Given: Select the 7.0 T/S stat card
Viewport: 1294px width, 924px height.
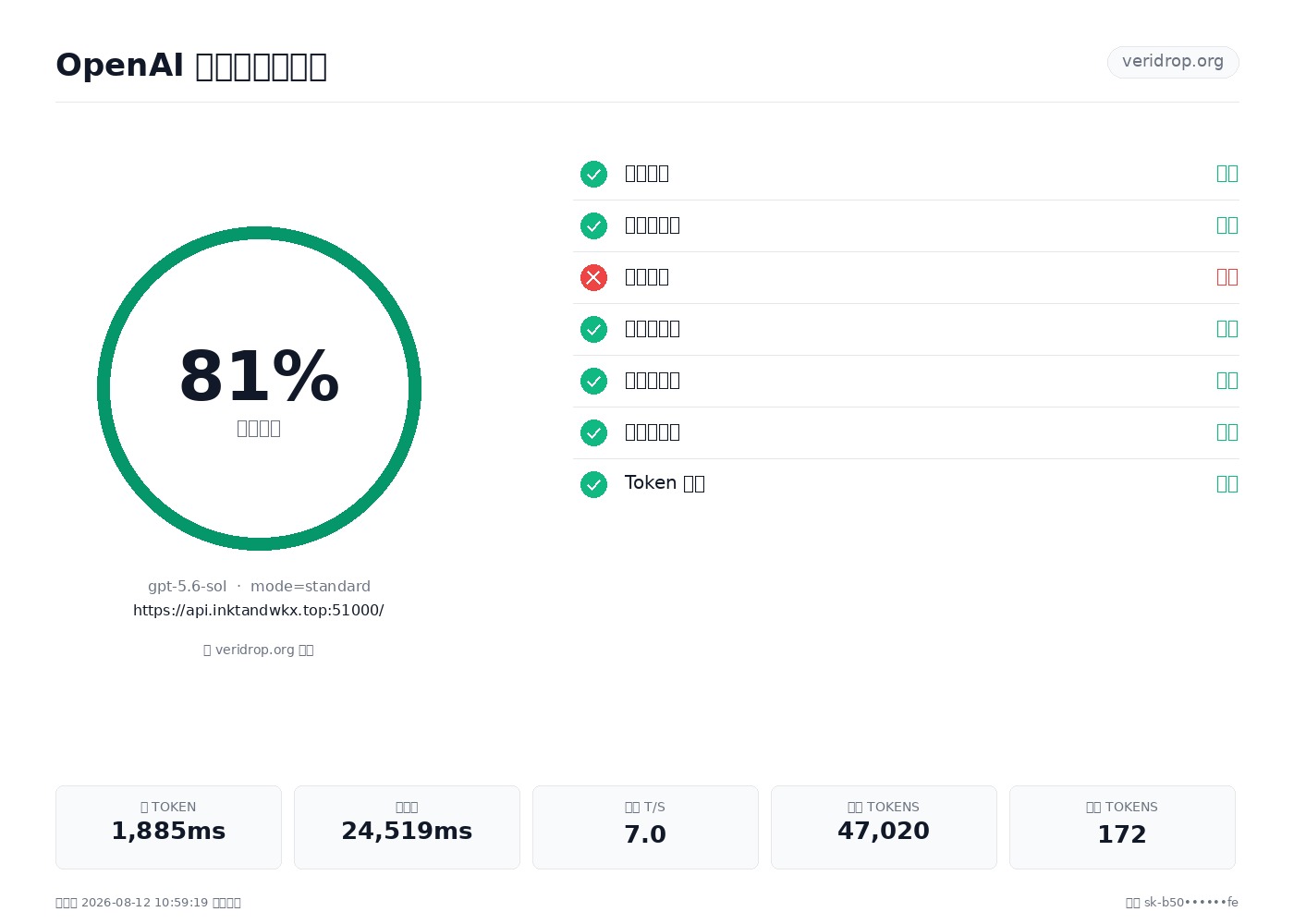Looking at the screenshot, I should pos(645,827).
